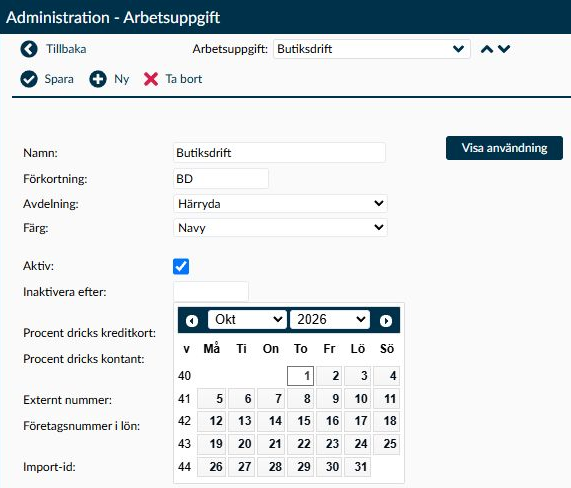The width and height of the screenshot is (571, 488).
Task: Open the Färg dropdown showing Navy
Action: [x=280, y=228]
